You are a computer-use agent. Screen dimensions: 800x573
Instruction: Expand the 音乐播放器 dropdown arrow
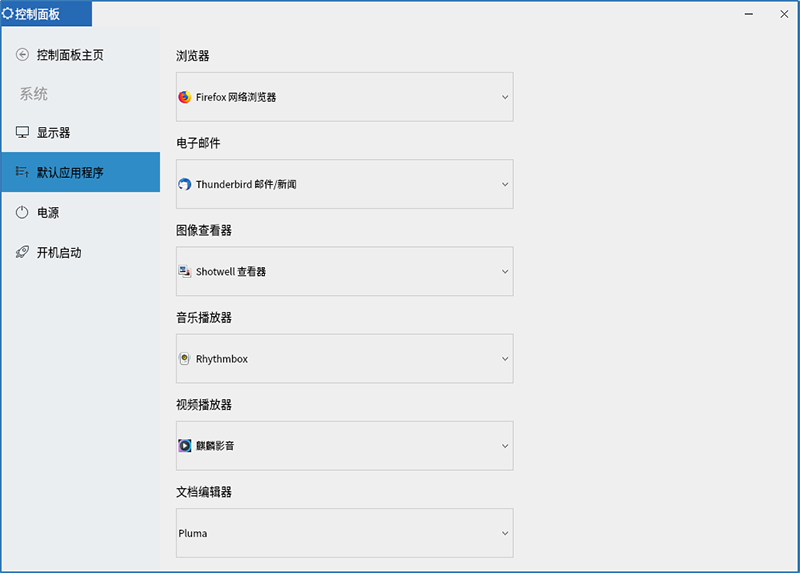tap(505, 359)
